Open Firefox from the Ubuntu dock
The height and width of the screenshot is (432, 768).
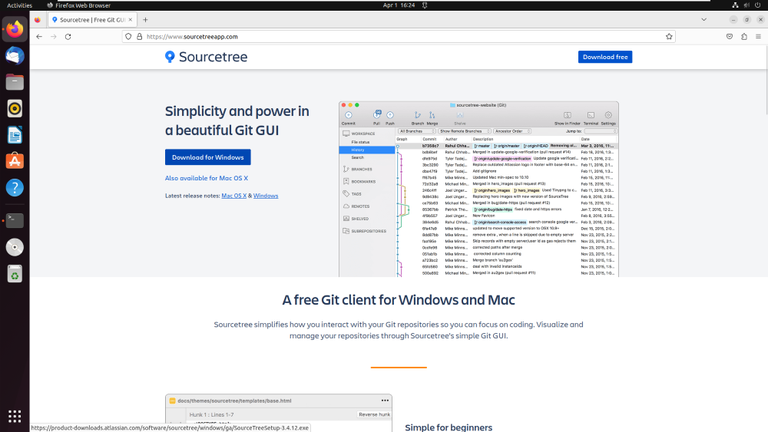click(15, 29)
